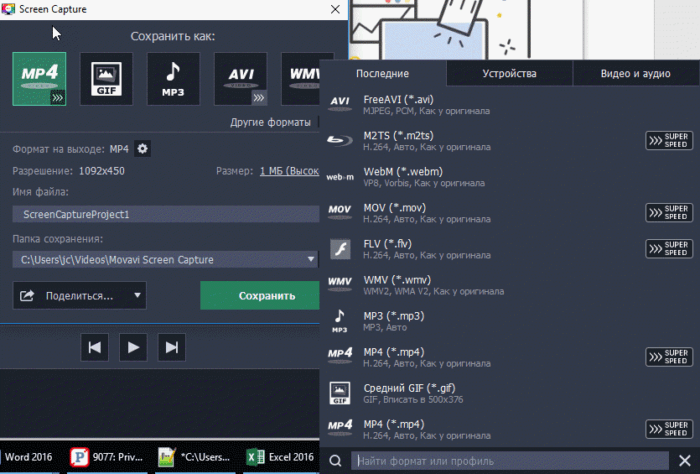Open Word 2016 from the taskbar
This screenshot has width=700, height=474.
pyautogui.click(x=28, y=457)
